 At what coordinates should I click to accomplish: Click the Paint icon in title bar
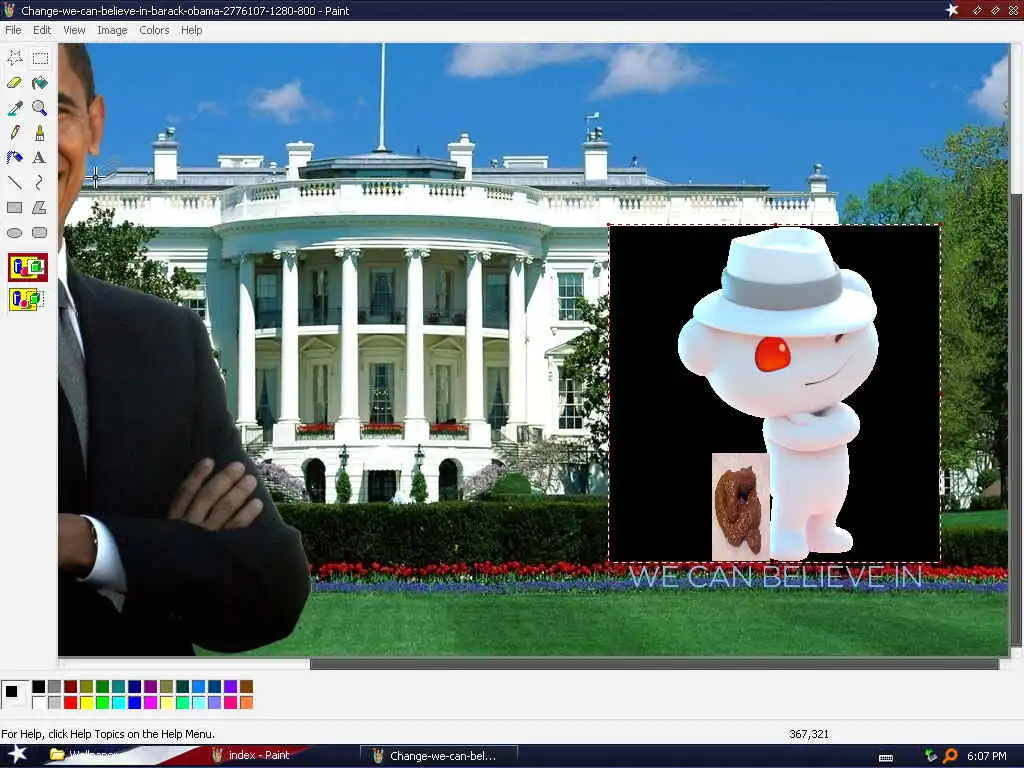click(x=9, y=10)
